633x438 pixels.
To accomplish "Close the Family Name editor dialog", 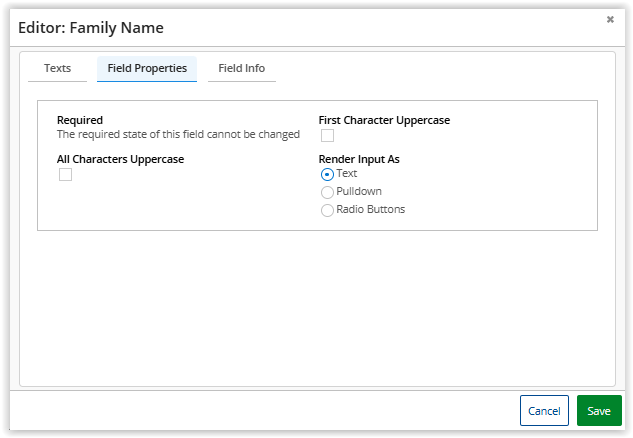I will tap(610, 19).
